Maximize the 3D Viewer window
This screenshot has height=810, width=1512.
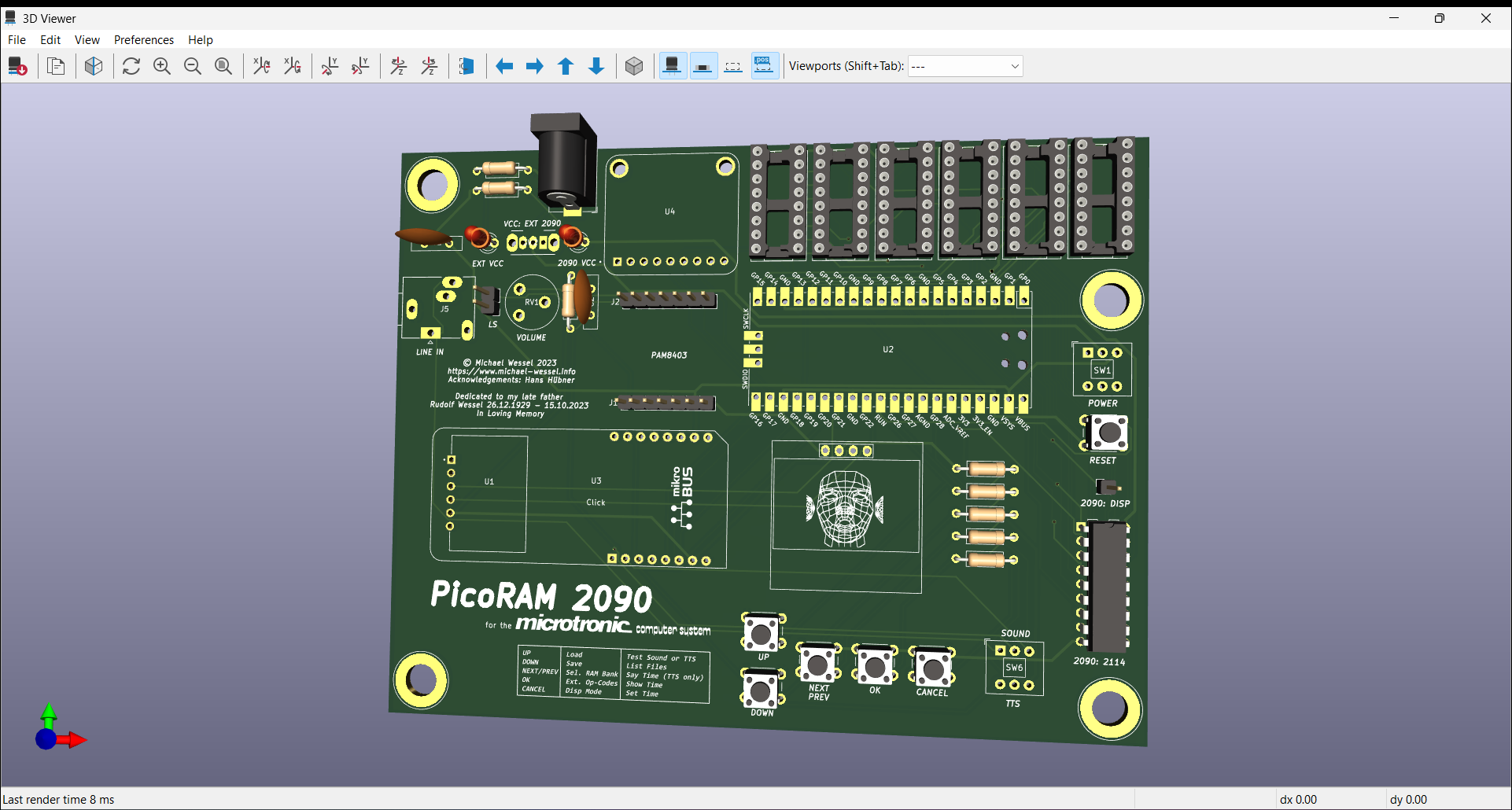(1440, 18)
